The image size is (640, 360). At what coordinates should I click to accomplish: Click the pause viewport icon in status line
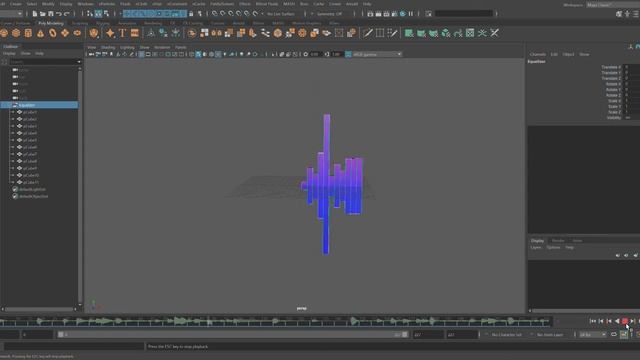411,13
